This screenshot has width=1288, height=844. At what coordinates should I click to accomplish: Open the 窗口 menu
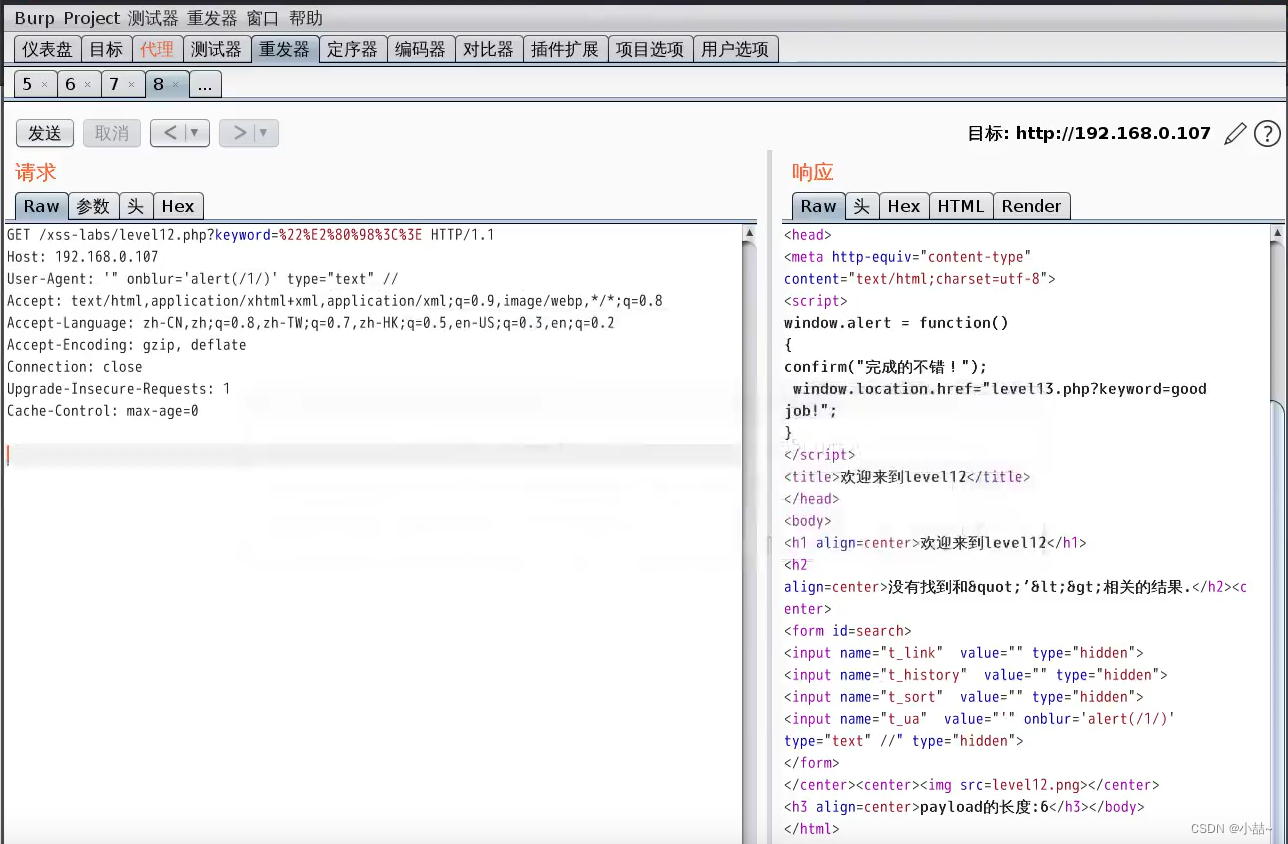263,18
